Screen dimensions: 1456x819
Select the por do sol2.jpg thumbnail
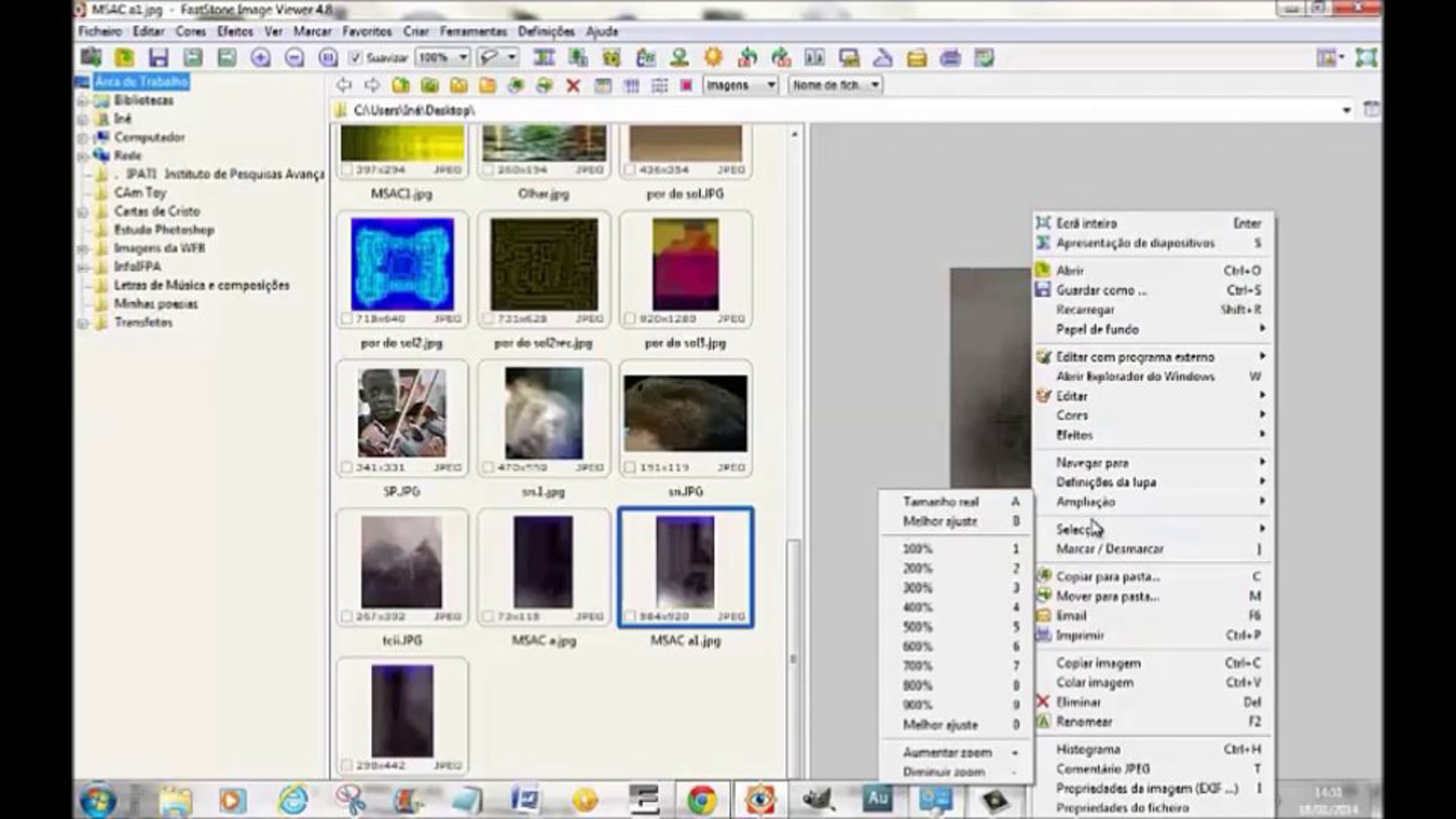402,270
